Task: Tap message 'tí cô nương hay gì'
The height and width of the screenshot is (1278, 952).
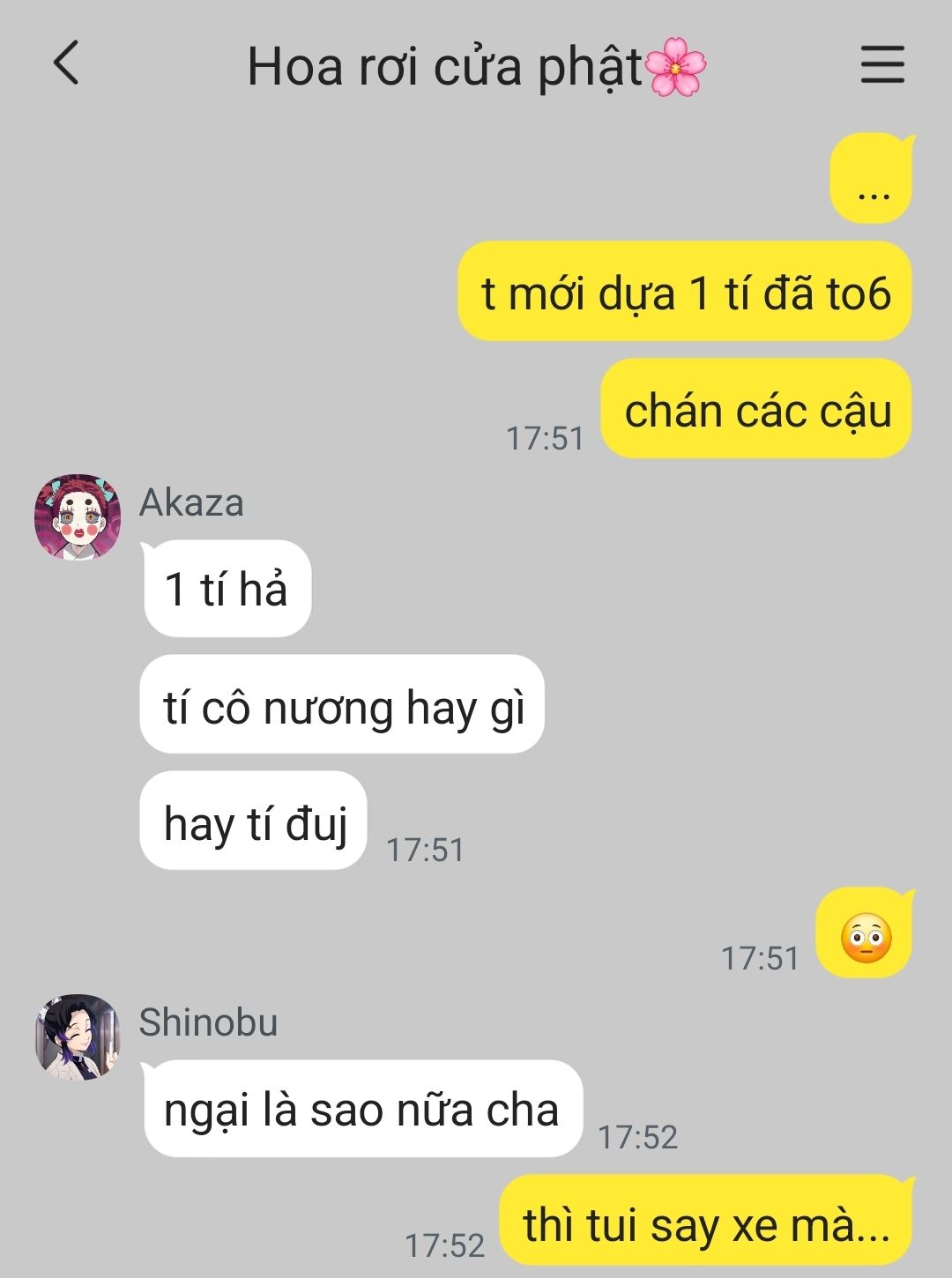Action: pyautogui.click(x=343, y=704)
